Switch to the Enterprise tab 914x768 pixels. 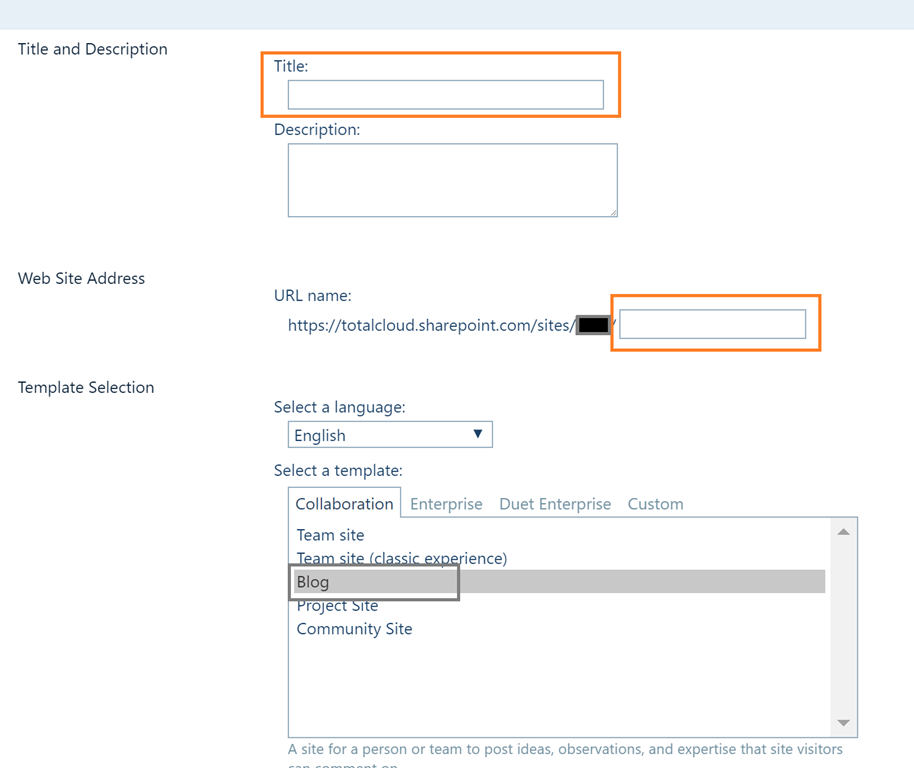tap(446, 504)
